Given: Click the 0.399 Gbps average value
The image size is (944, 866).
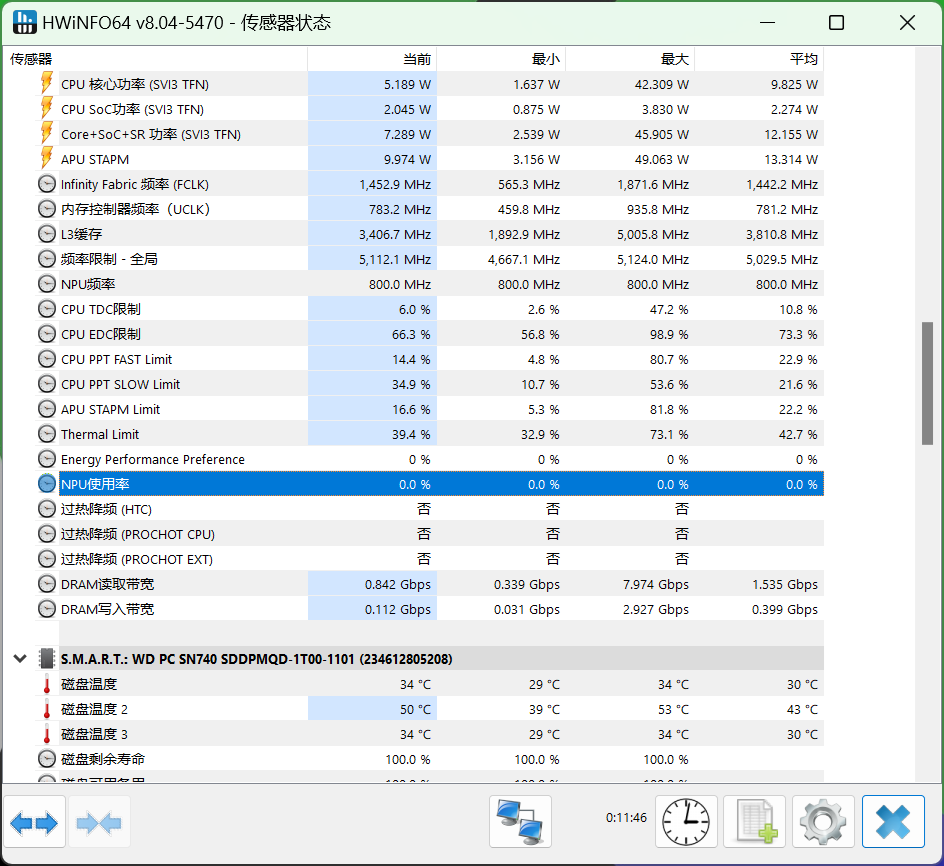Looking at the screenshot, I should tap(784, 609).
